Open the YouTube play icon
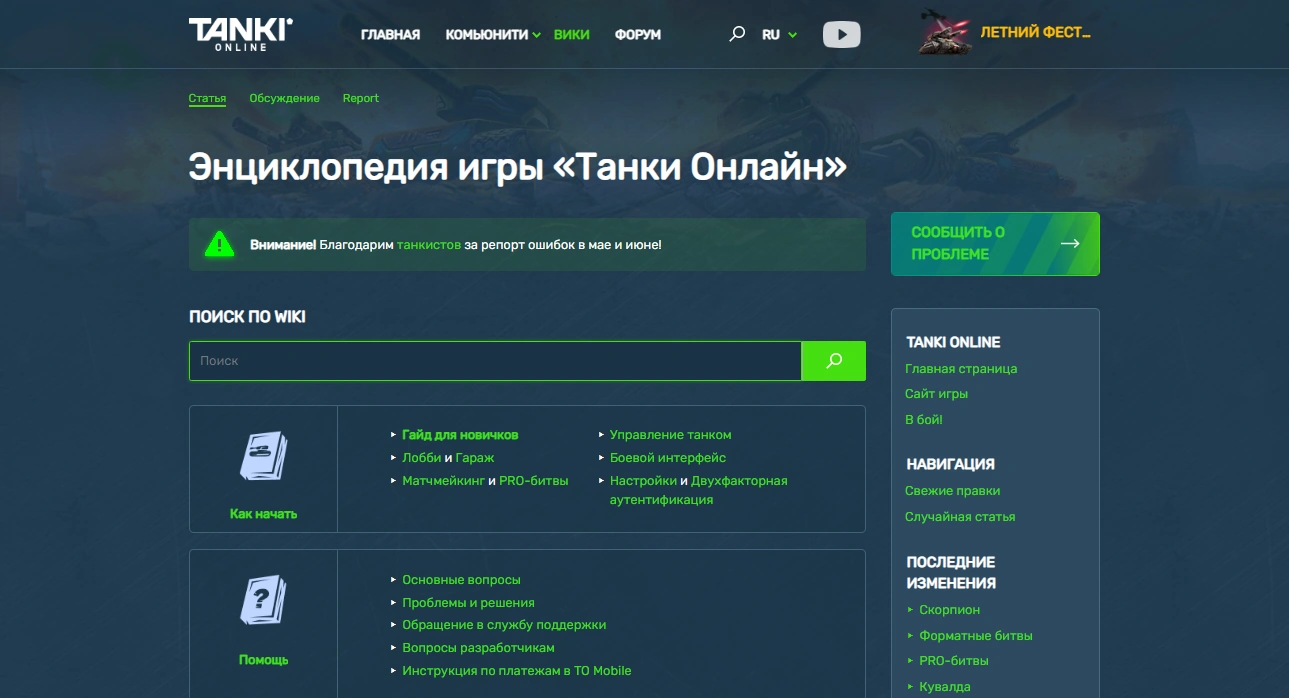The height and width of the screenshot is (698, 1289). [842, 35]
